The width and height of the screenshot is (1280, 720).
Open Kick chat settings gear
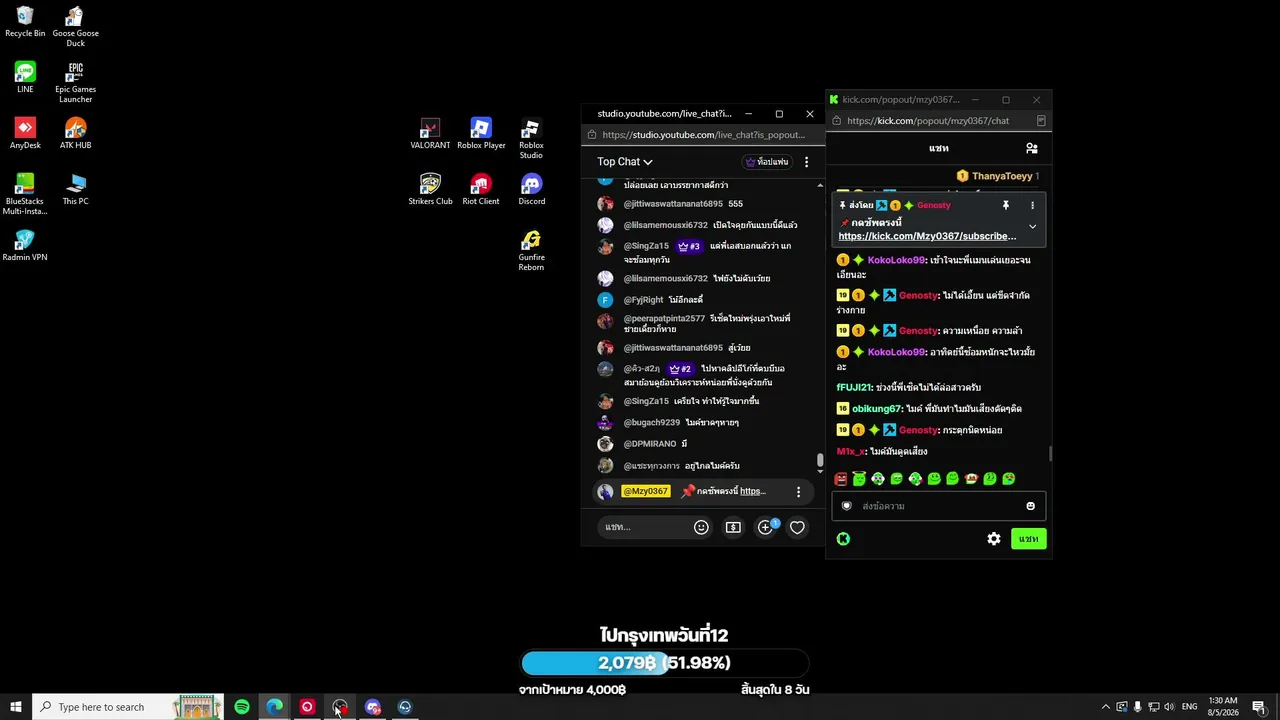(x=994, y=539)
